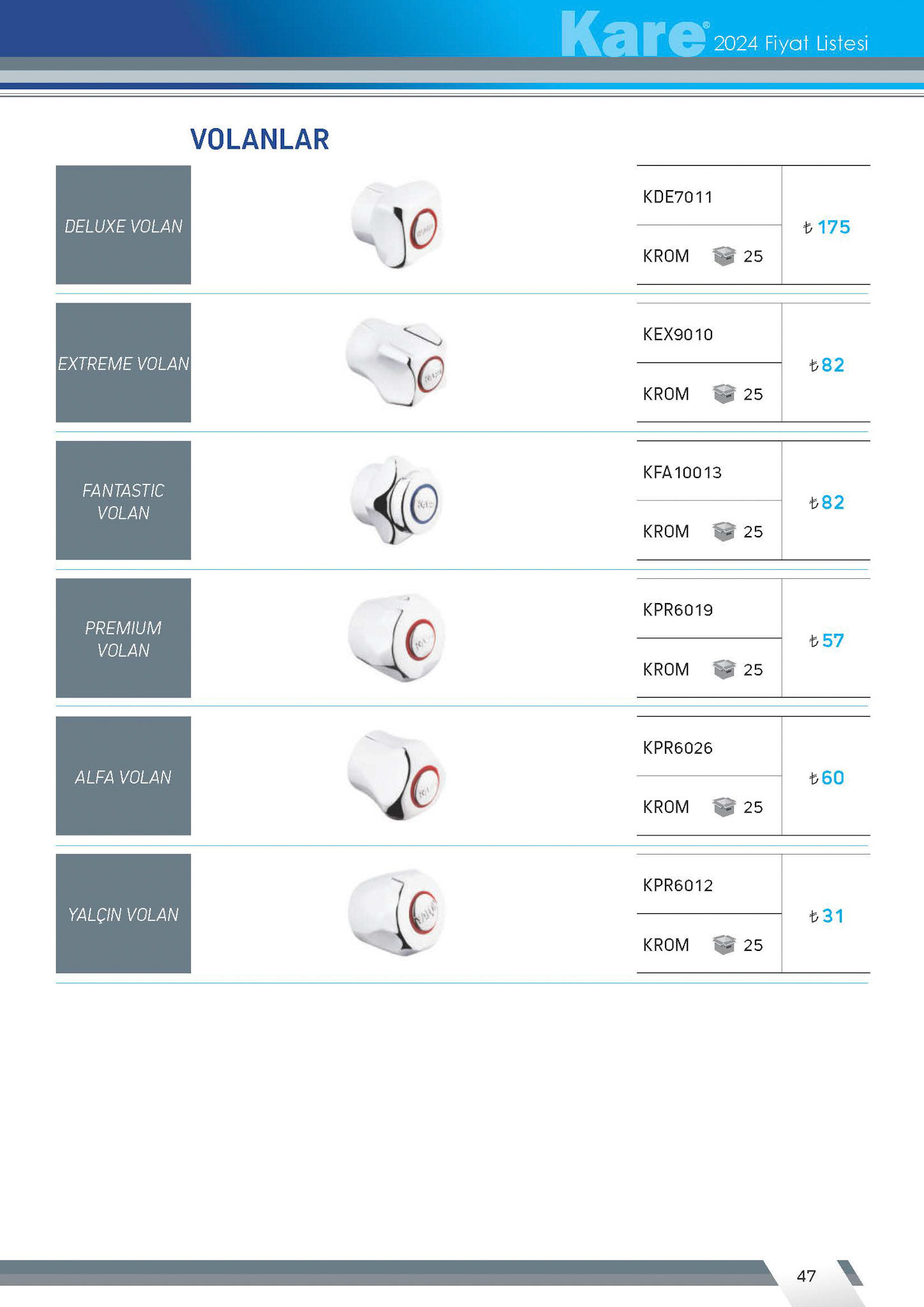Select the DELUXE VOLAN label block
The image size is (924, 1307).
pyautogui.click(x=123, y=225)
